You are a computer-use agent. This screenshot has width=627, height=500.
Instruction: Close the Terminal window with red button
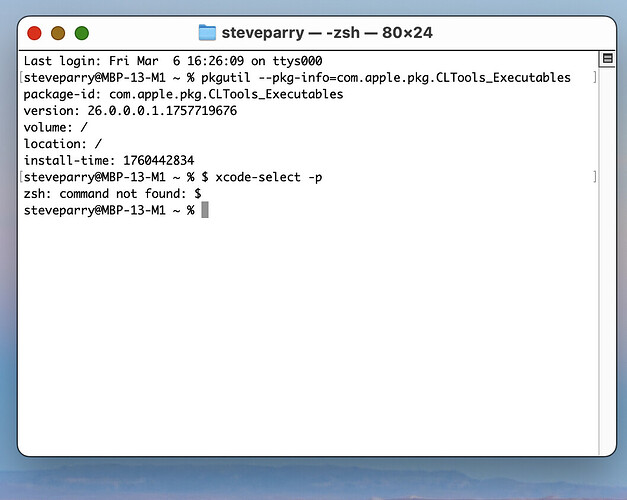34,33
